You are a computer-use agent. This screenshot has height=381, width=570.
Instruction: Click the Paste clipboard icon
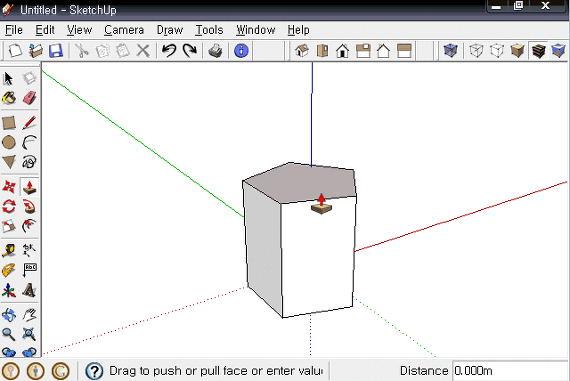123,51
